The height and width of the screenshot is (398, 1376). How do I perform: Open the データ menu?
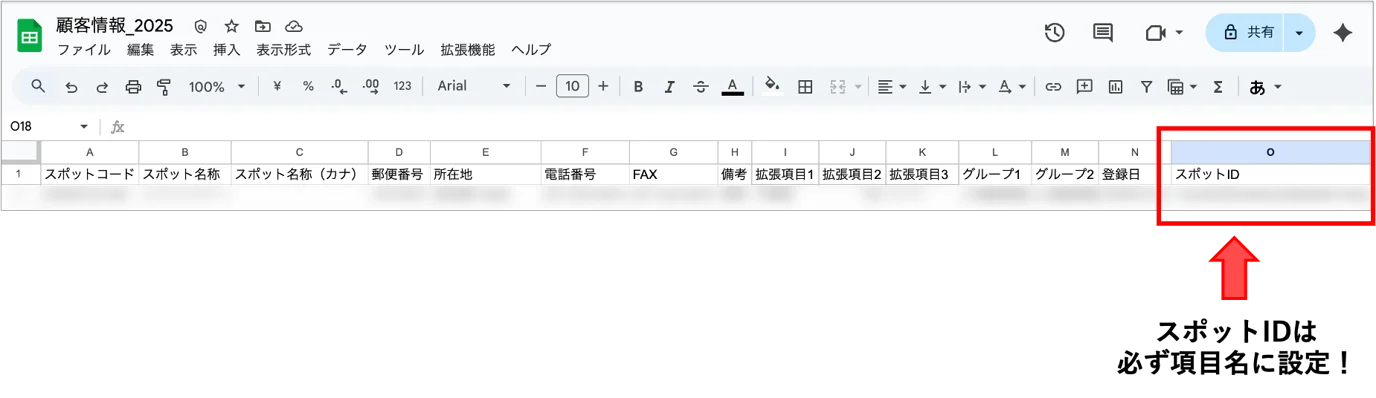(347, 50)
